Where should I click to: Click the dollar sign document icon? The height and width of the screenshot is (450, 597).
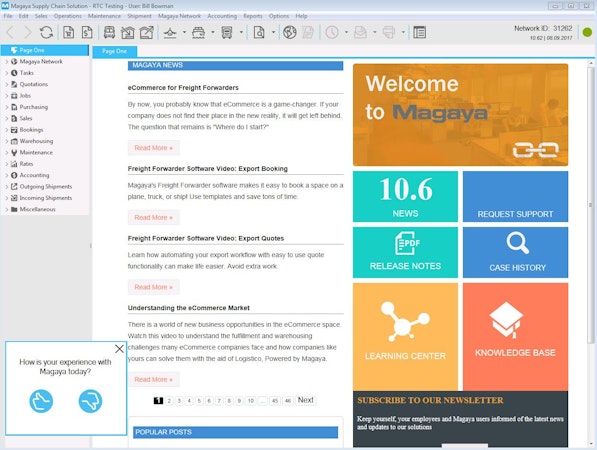87,32
